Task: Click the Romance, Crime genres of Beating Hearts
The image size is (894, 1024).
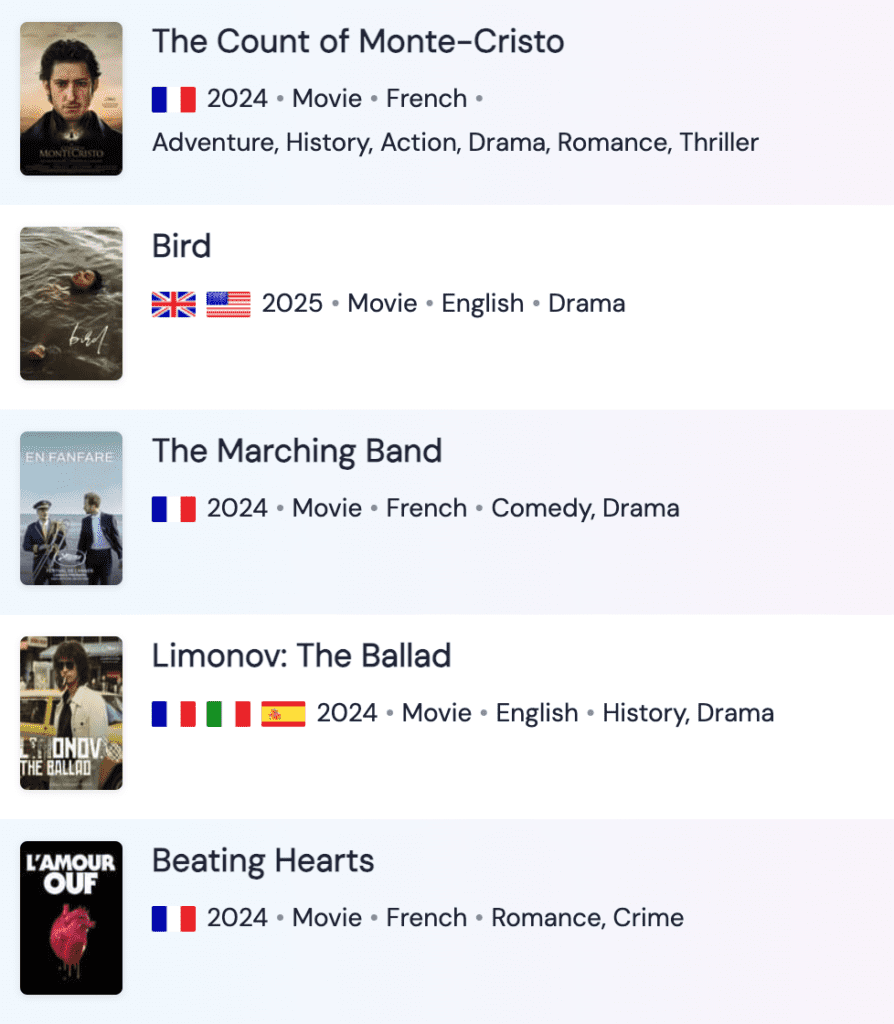Action: pyautogui.click(x=587, y=918)
